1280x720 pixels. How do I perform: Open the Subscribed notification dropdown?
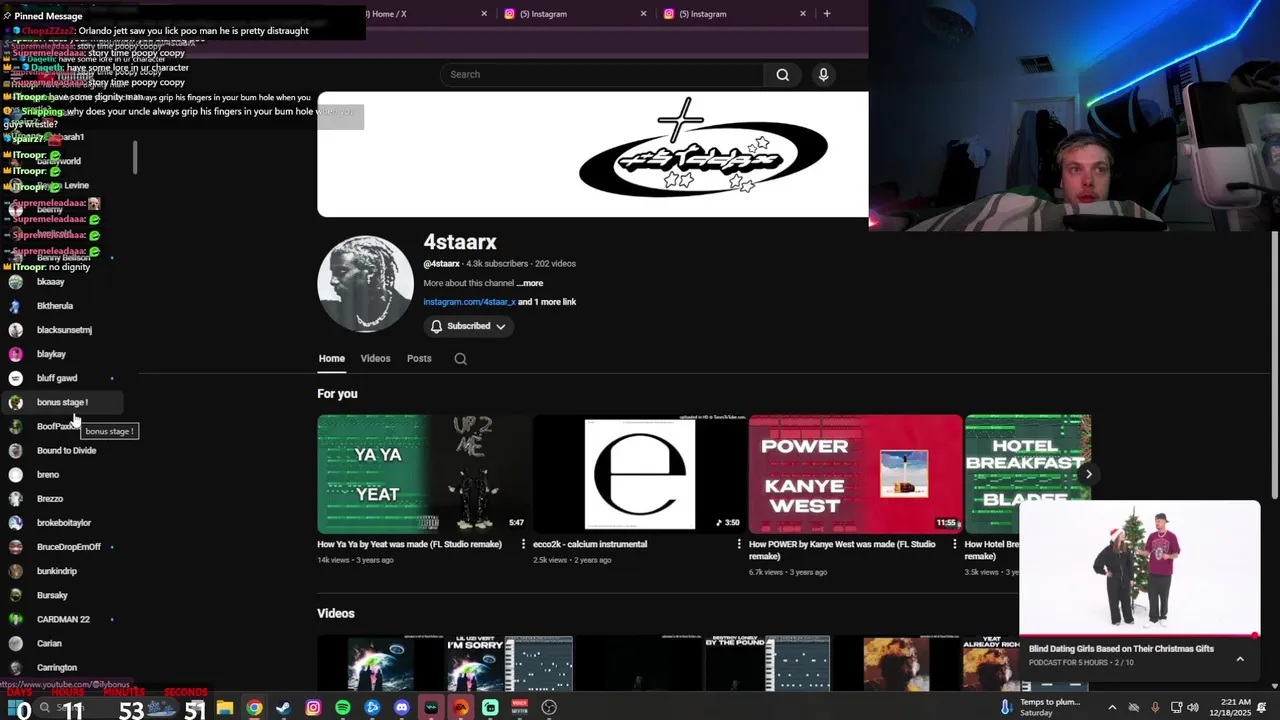point(468,326)
